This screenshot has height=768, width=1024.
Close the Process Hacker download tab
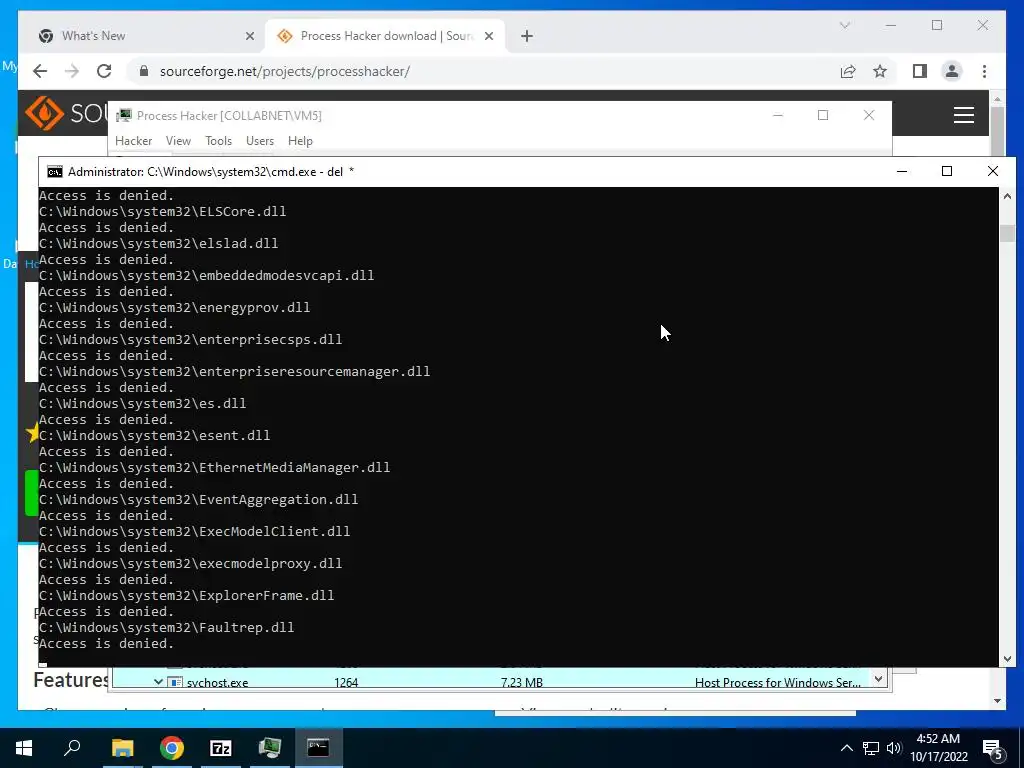[x=488, y=36]
